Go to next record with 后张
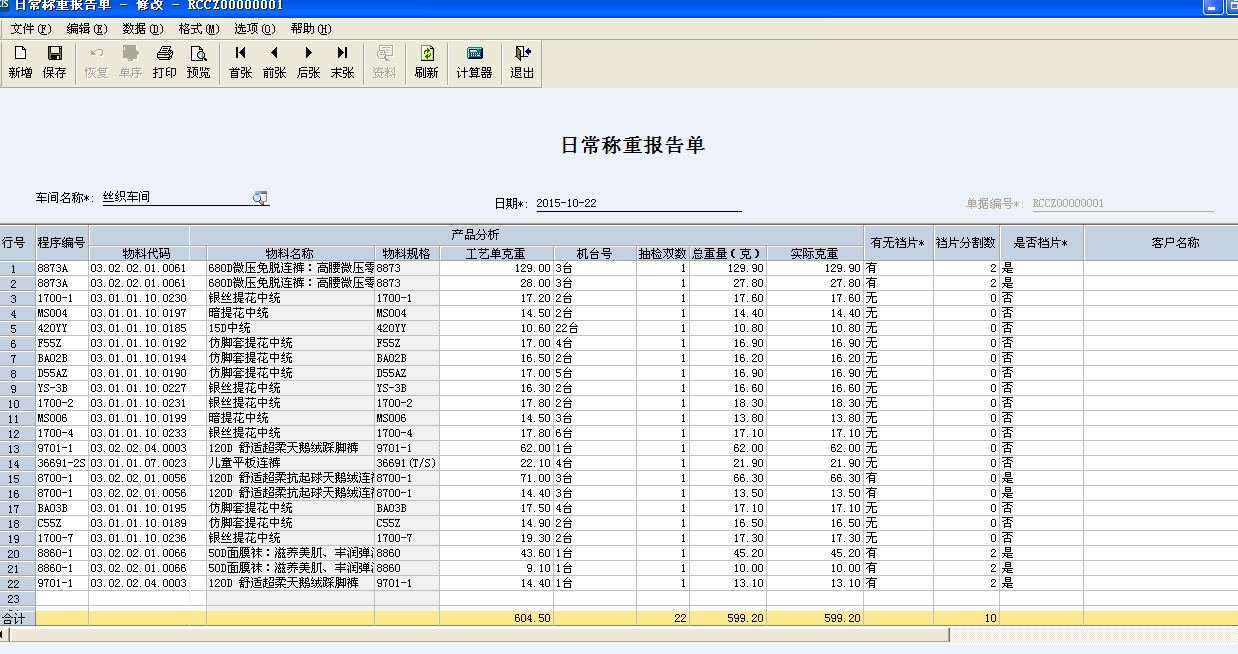This screenshot has width=1238, height=654. point(309,62)
